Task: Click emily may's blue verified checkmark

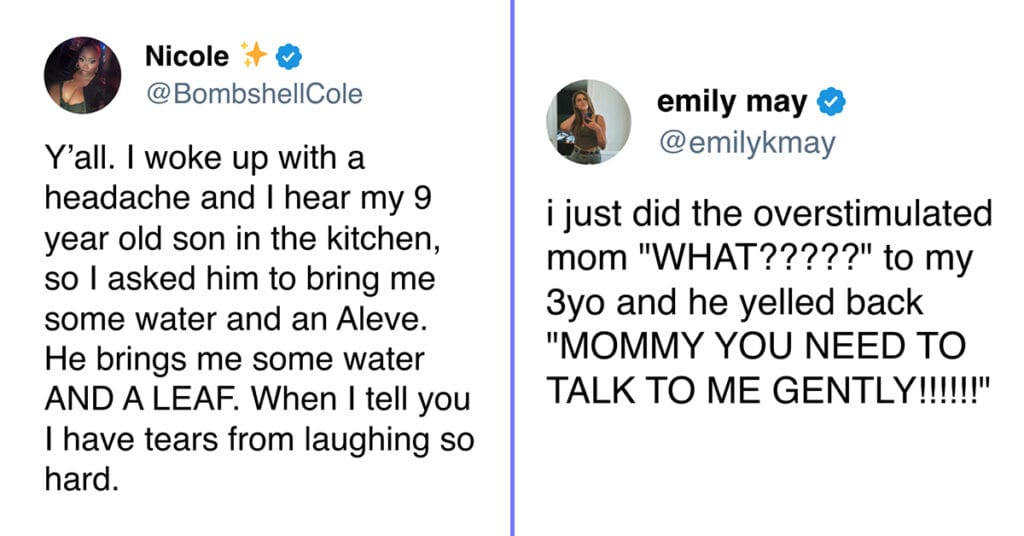Action: pos(831,102)
